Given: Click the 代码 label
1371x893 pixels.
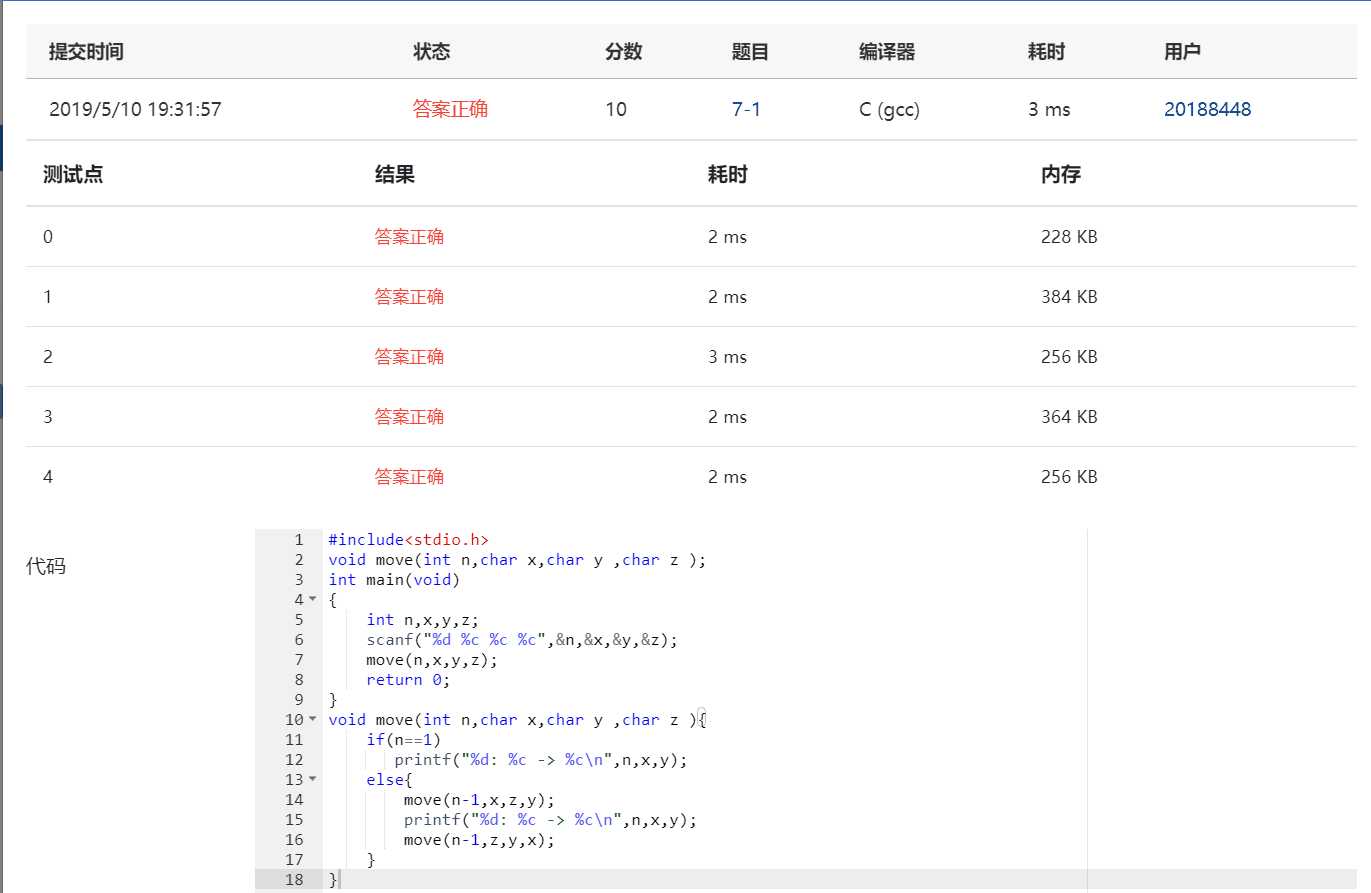Looking at the screenshot, I should (x=45, y=567).
